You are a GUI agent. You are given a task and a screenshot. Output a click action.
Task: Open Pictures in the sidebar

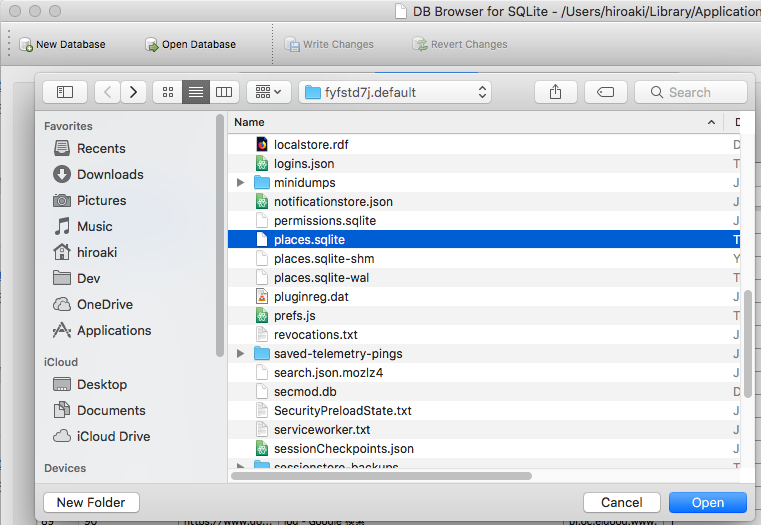(x=90, y=200)
